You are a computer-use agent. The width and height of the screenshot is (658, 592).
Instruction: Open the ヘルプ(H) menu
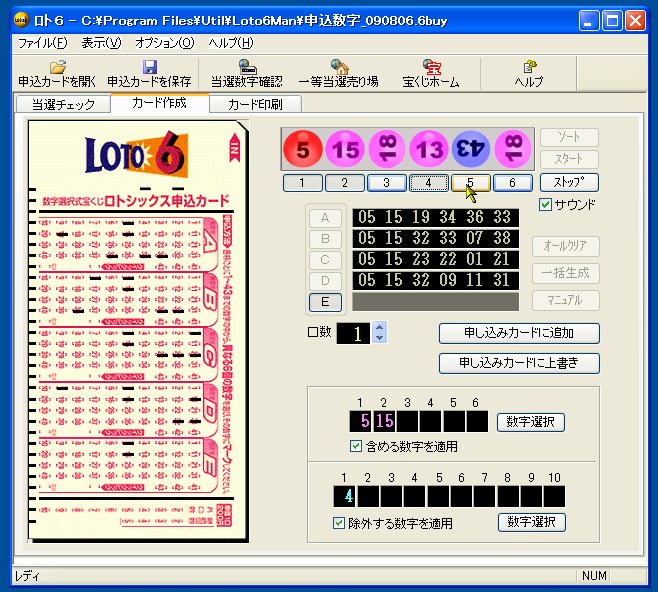point(231,43)
